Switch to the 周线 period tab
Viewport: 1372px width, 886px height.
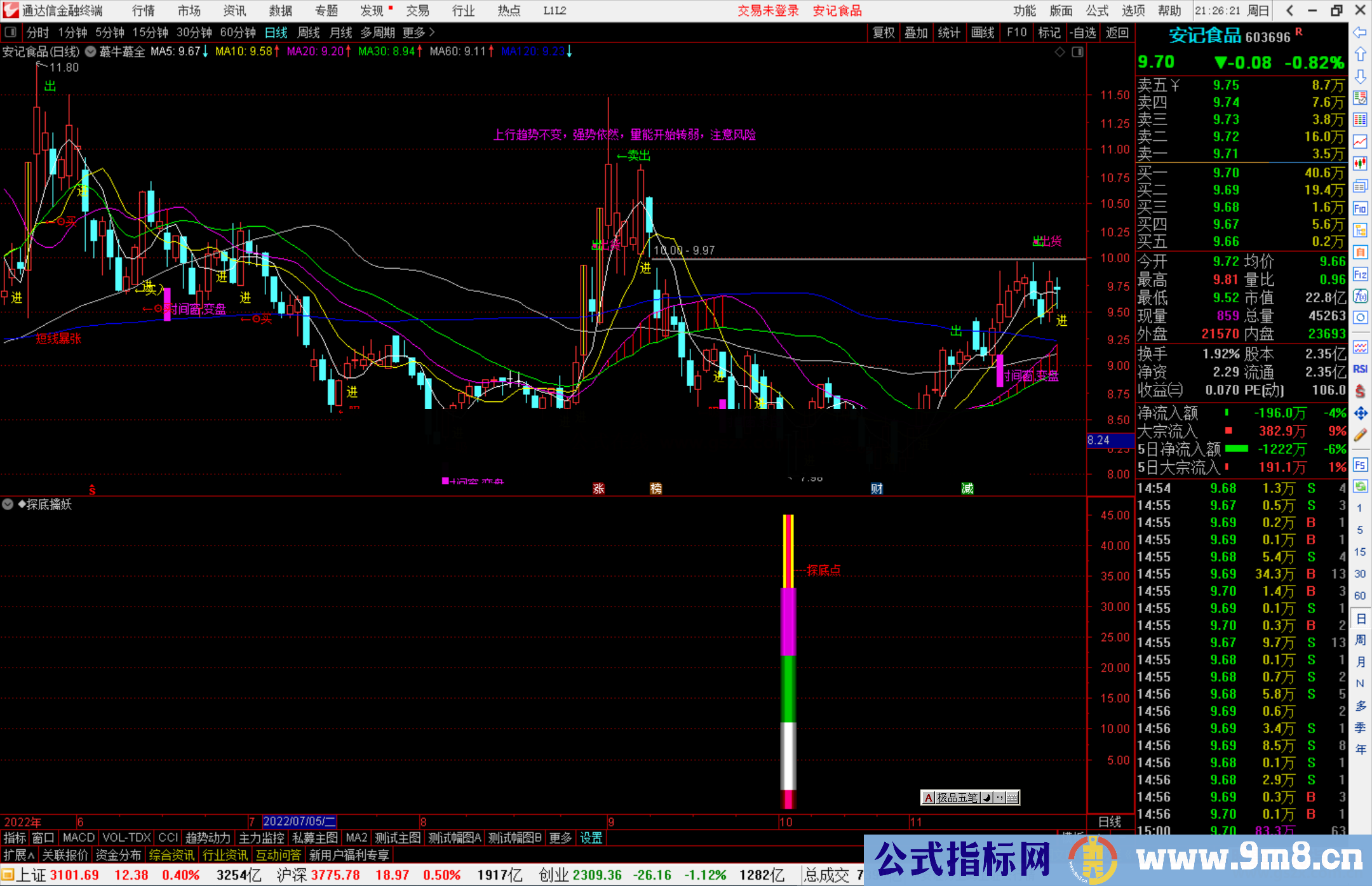click(309, 32)
